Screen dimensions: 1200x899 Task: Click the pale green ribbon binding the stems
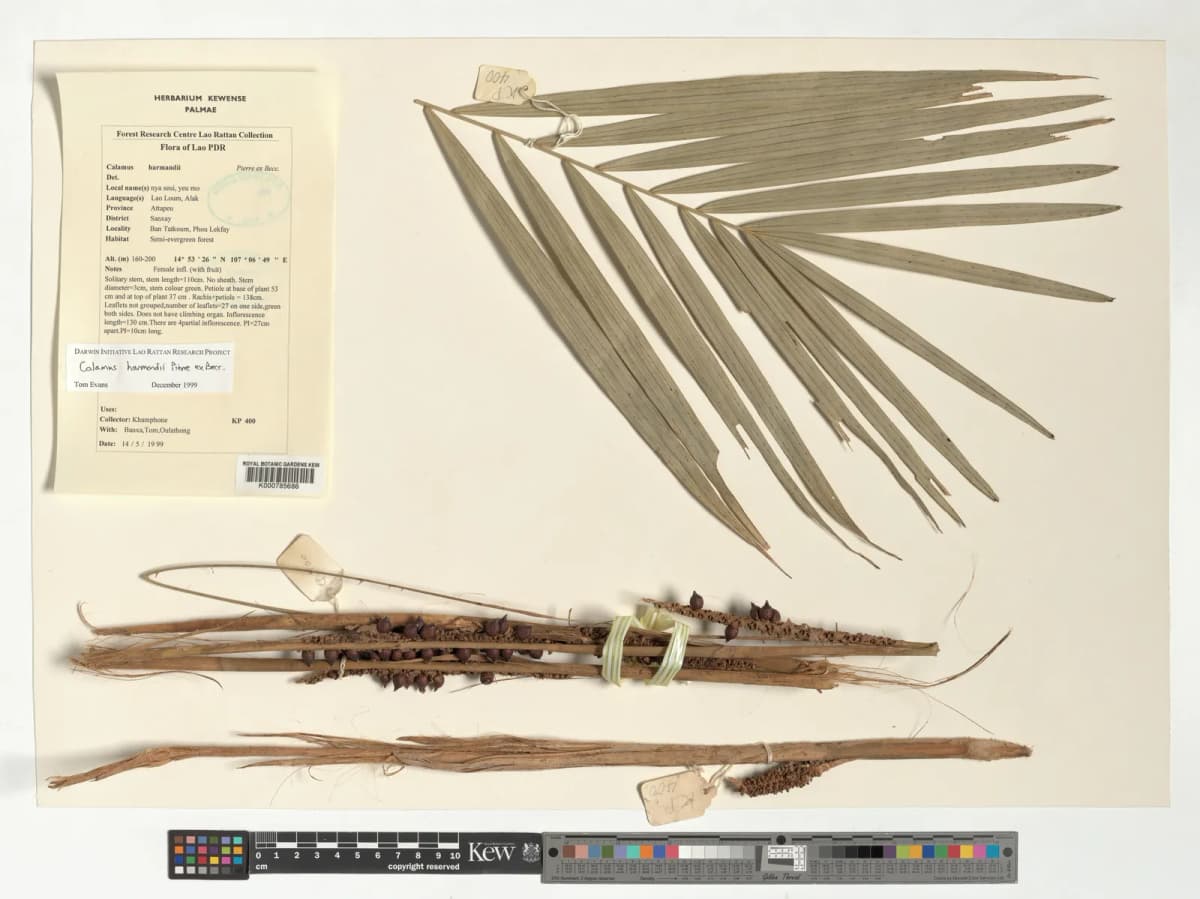click(x=645, y=646)
